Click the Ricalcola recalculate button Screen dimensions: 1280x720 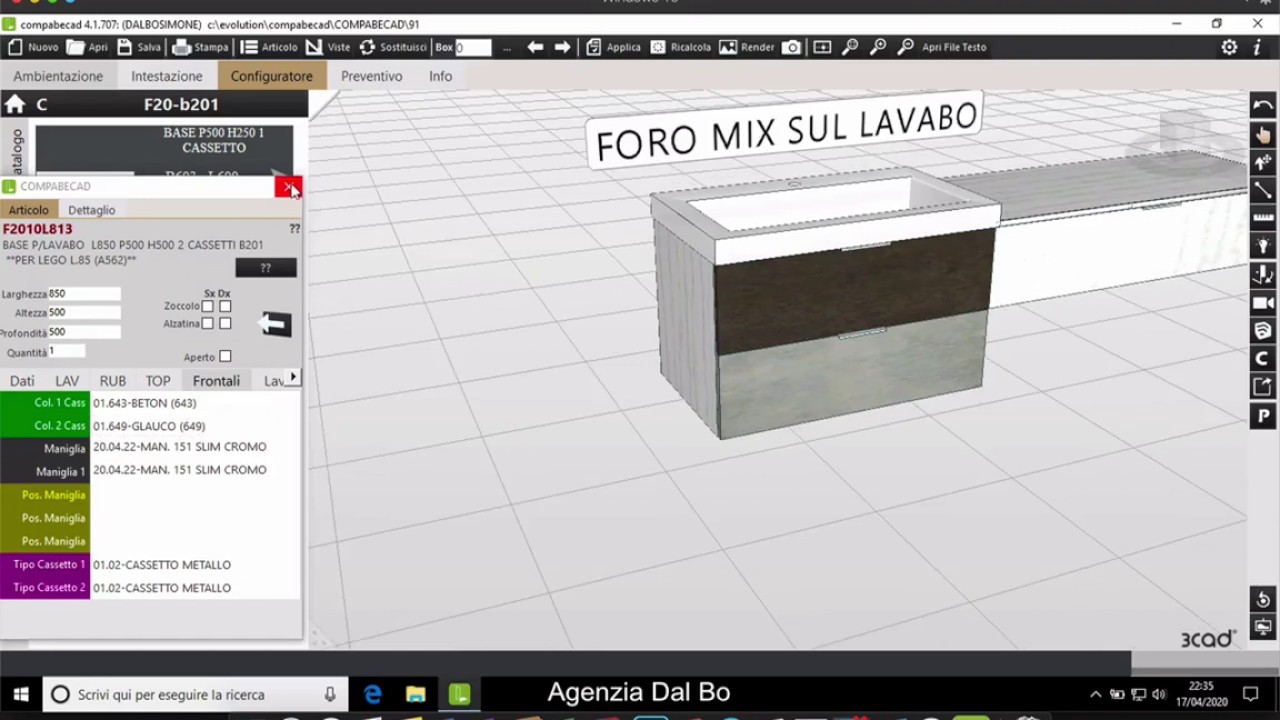coord(681,47)
